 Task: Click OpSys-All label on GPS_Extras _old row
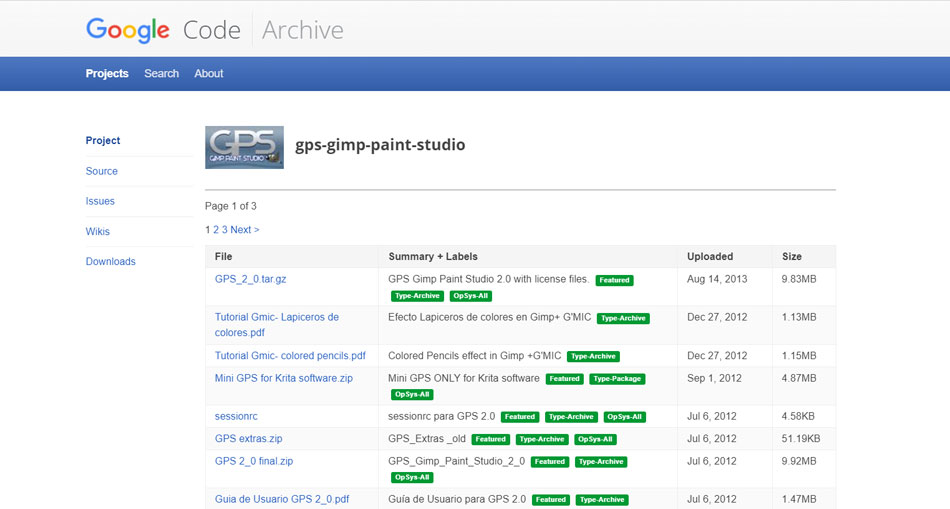click(596, 439)
